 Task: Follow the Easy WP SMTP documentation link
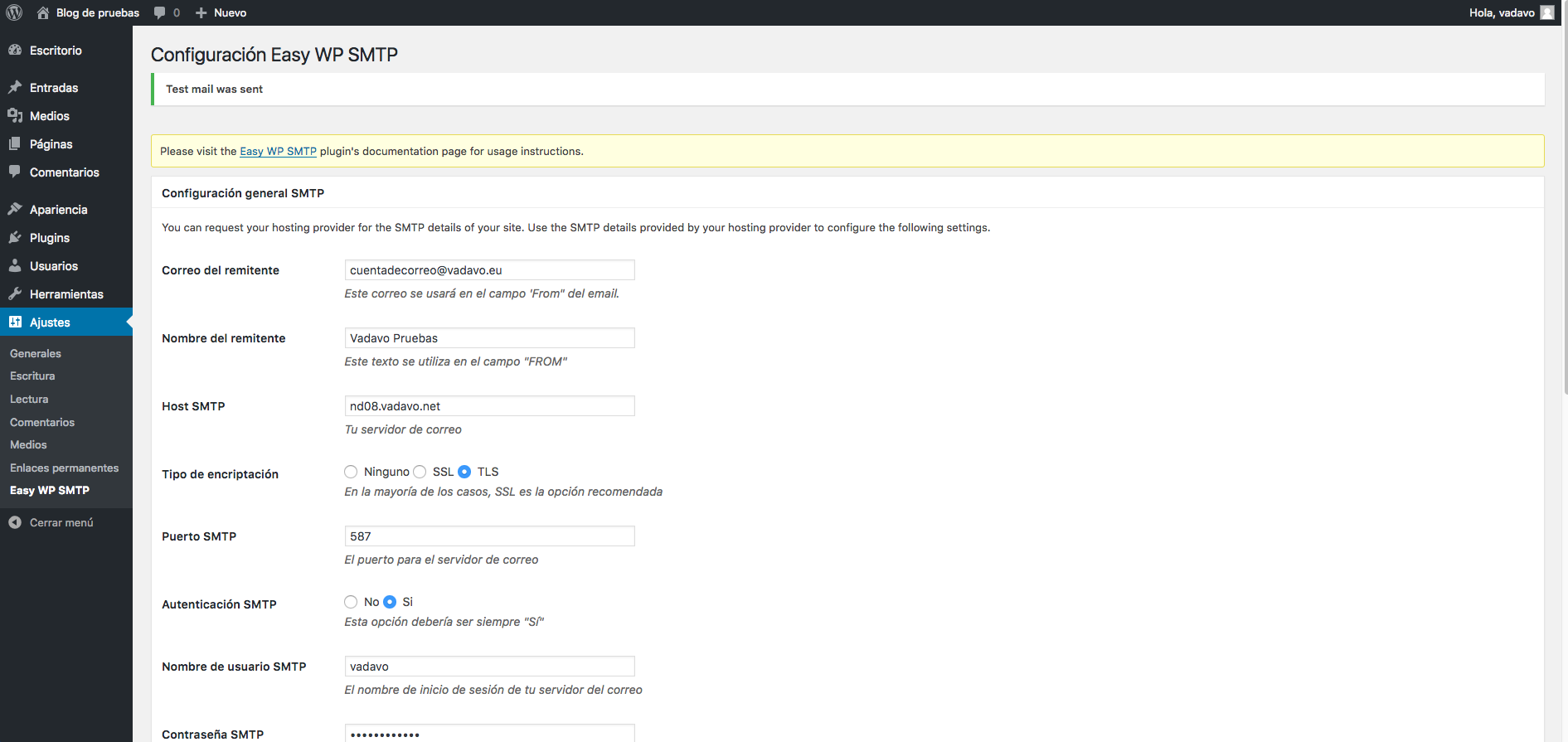coord(278,151)
